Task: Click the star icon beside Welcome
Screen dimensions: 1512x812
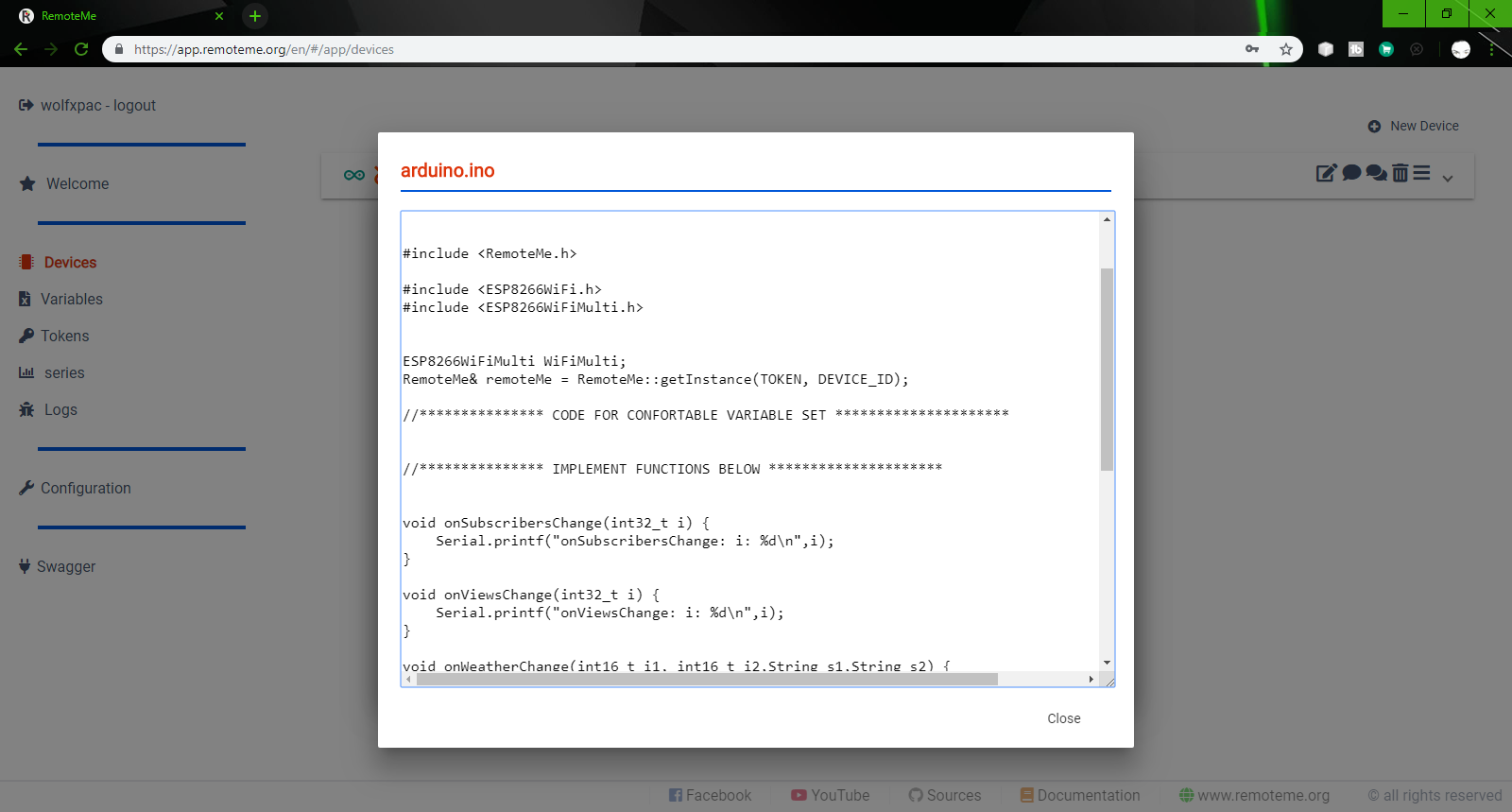Action: (27, 183)
